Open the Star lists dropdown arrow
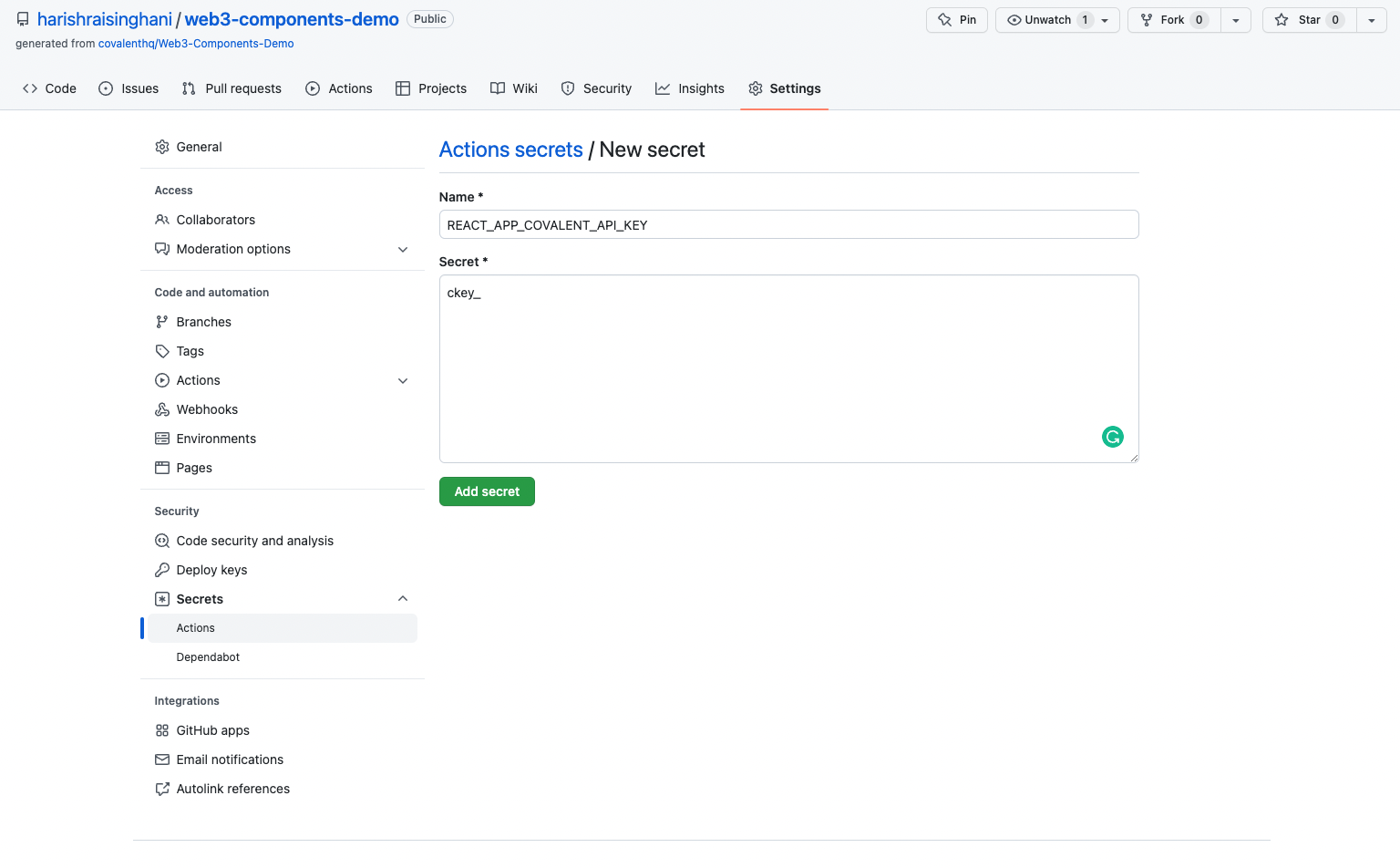The width and height of the screenshot is (1400, 868). click(1372, 20)
